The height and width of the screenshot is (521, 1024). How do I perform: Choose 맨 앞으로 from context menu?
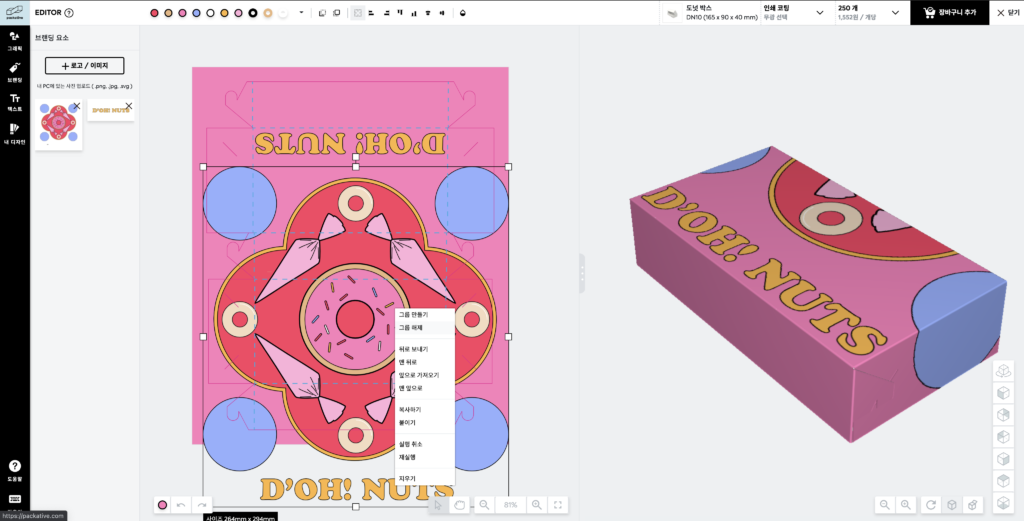(x=424, y=388)
